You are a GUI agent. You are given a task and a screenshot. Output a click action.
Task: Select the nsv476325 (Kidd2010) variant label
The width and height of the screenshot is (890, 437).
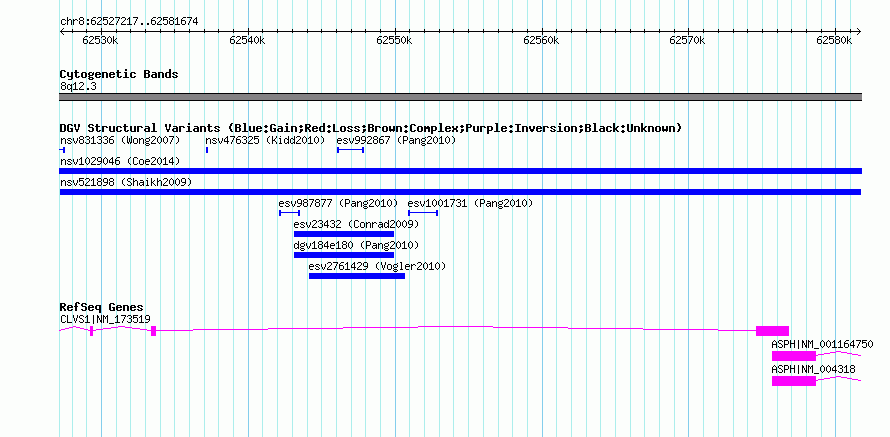point(265,140)
